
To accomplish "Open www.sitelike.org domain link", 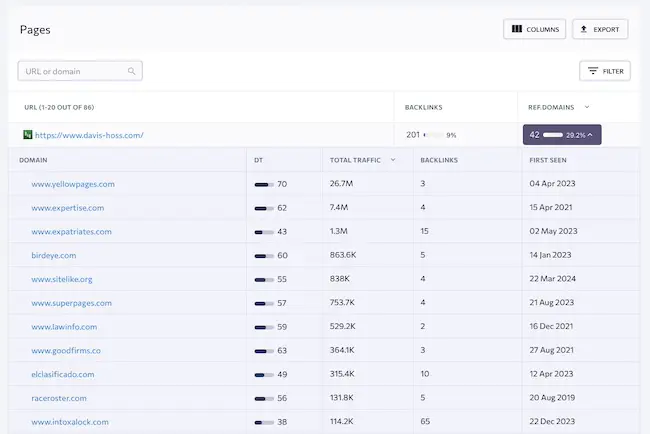I will click(x=62, y=279).
